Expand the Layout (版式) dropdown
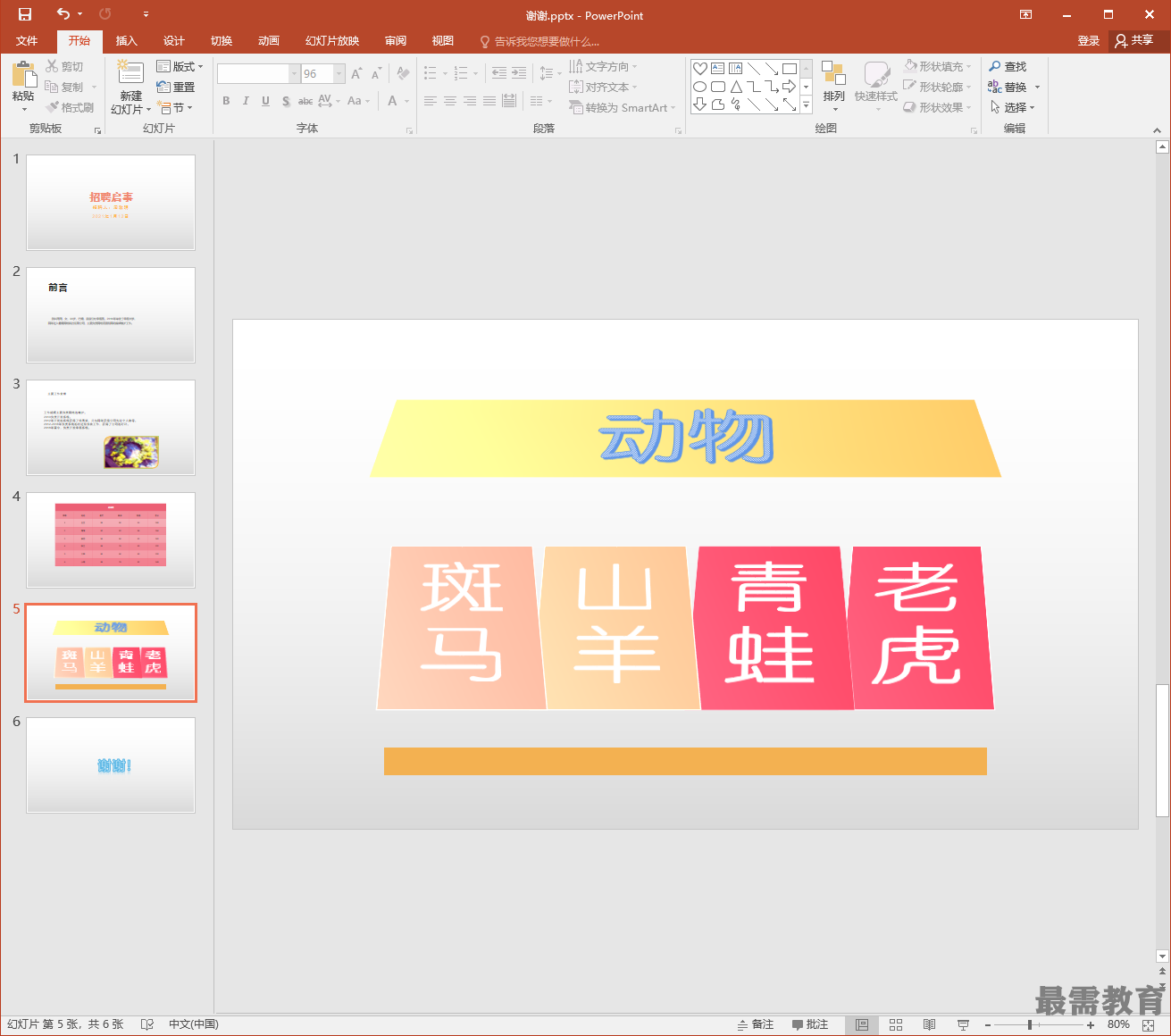Screen dimensions: 1171x1036 [180, 66]
